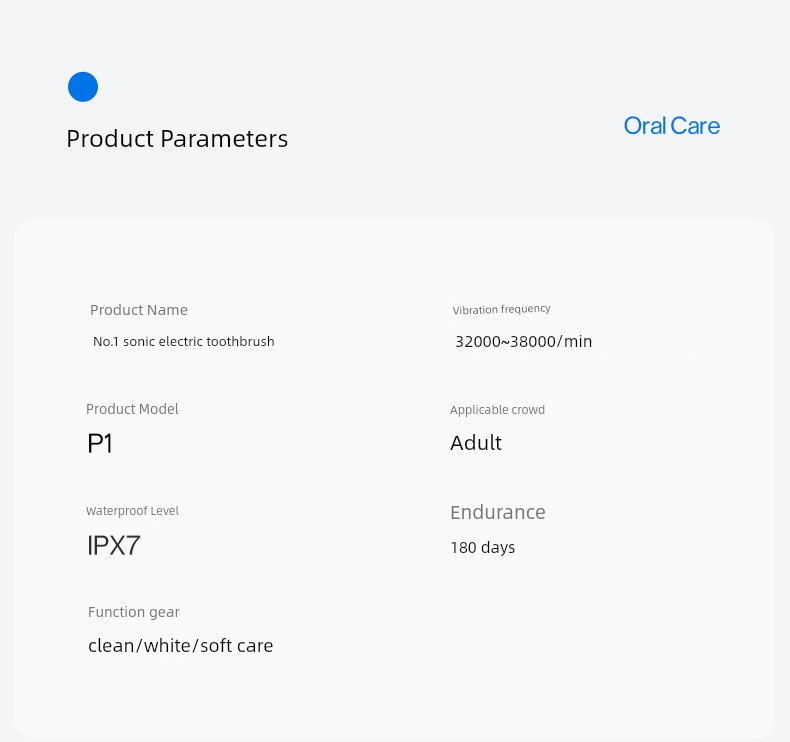Click the word Parameters in the heading
The height and width of the screenshot is (742, 790).
point(225,139)
